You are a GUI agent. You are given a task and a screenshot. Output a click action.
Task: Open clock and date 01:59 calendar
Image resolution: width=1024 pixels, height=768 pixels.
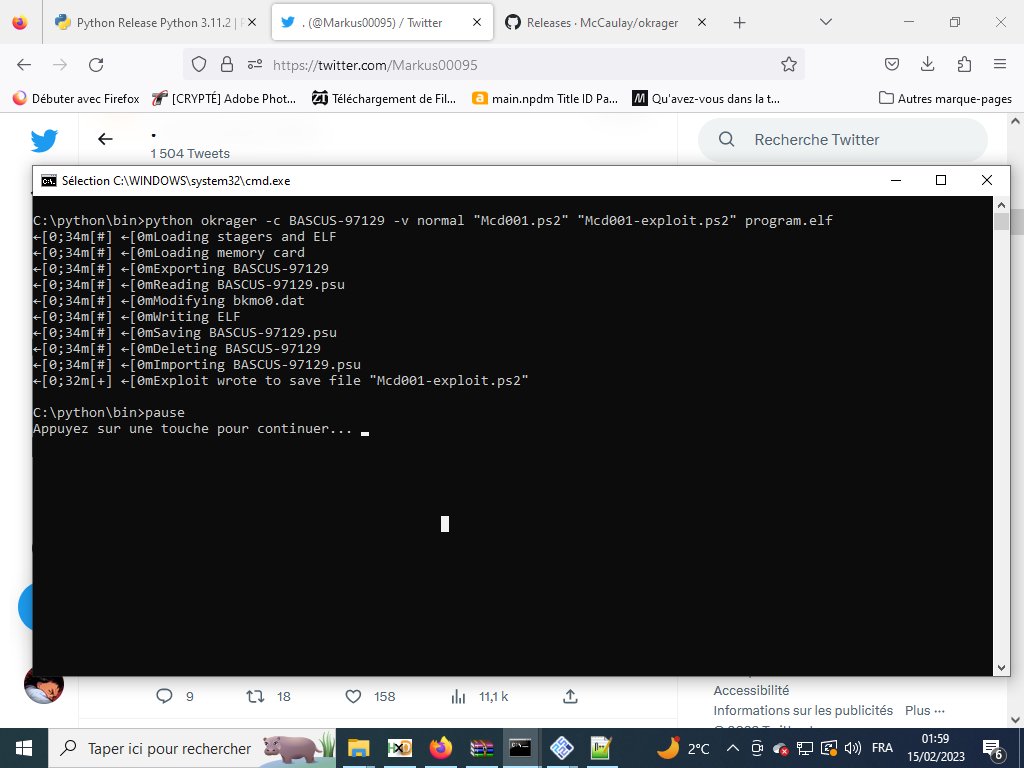pyautogui.click(x=935, y=748)
